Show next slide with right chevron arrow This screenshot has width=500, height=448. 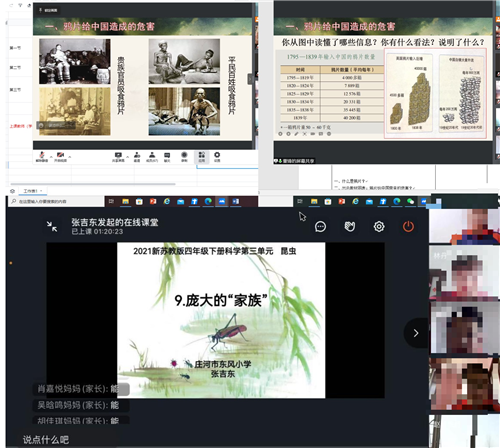pyautogui.click(x=416, y=333)
